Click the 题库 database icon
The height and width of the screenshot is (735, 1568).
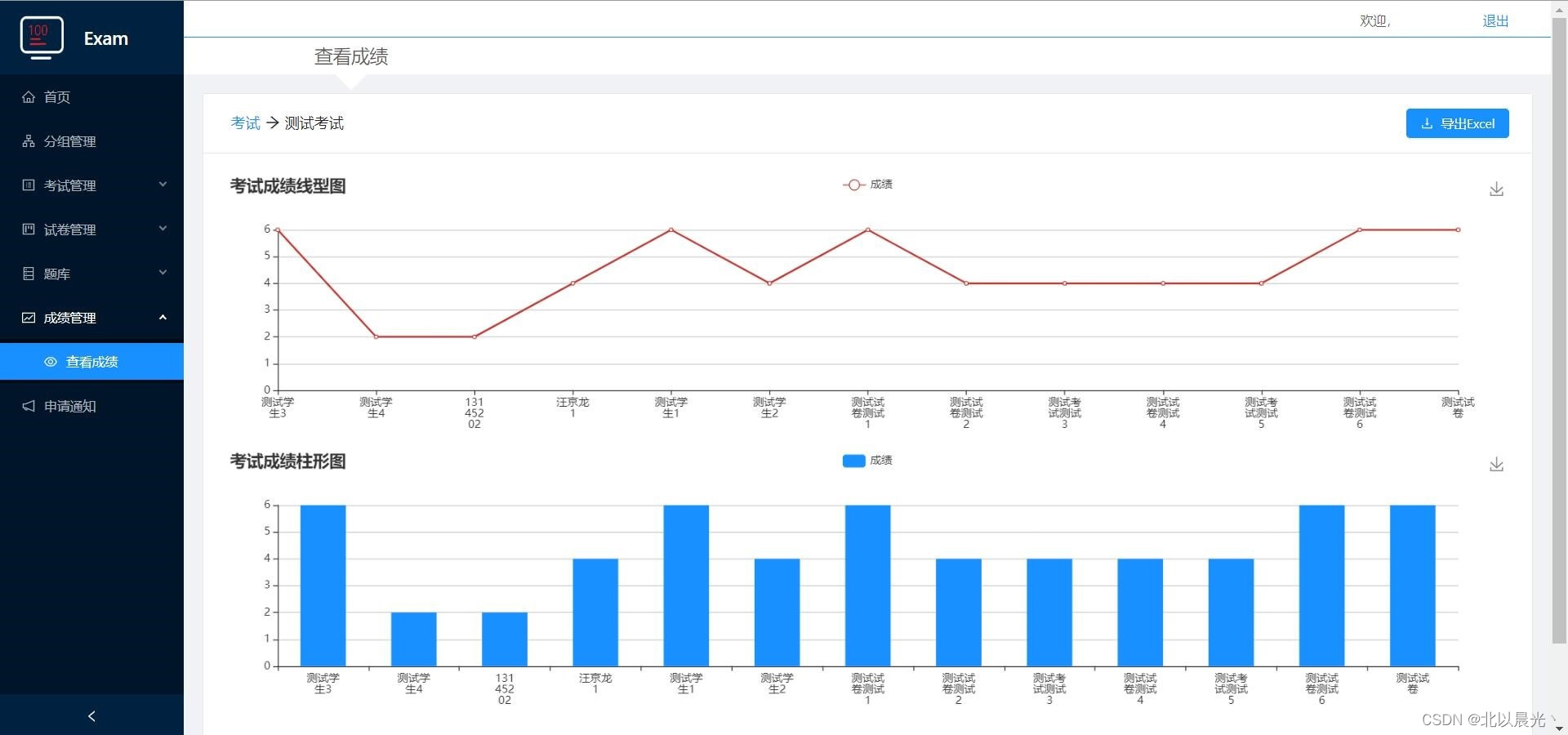coord(29,274)
